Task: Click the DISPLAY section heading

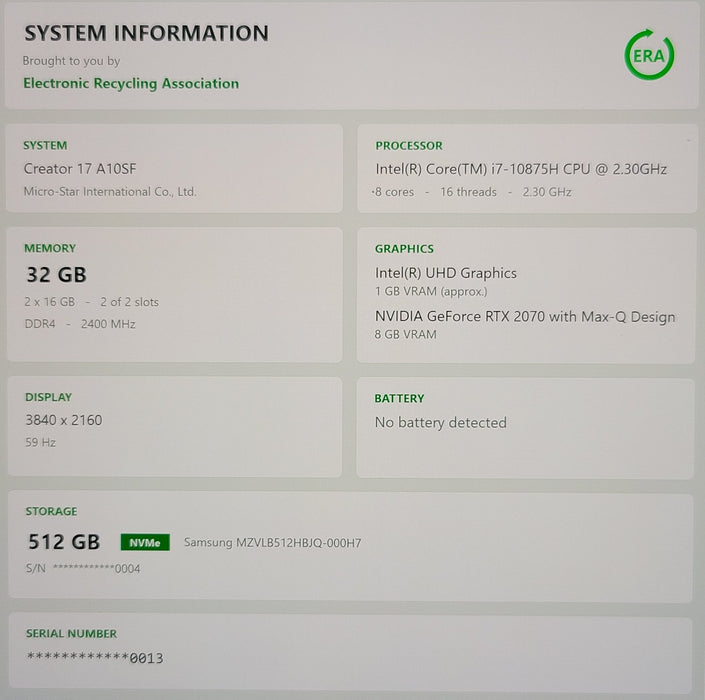Action: 48,397
